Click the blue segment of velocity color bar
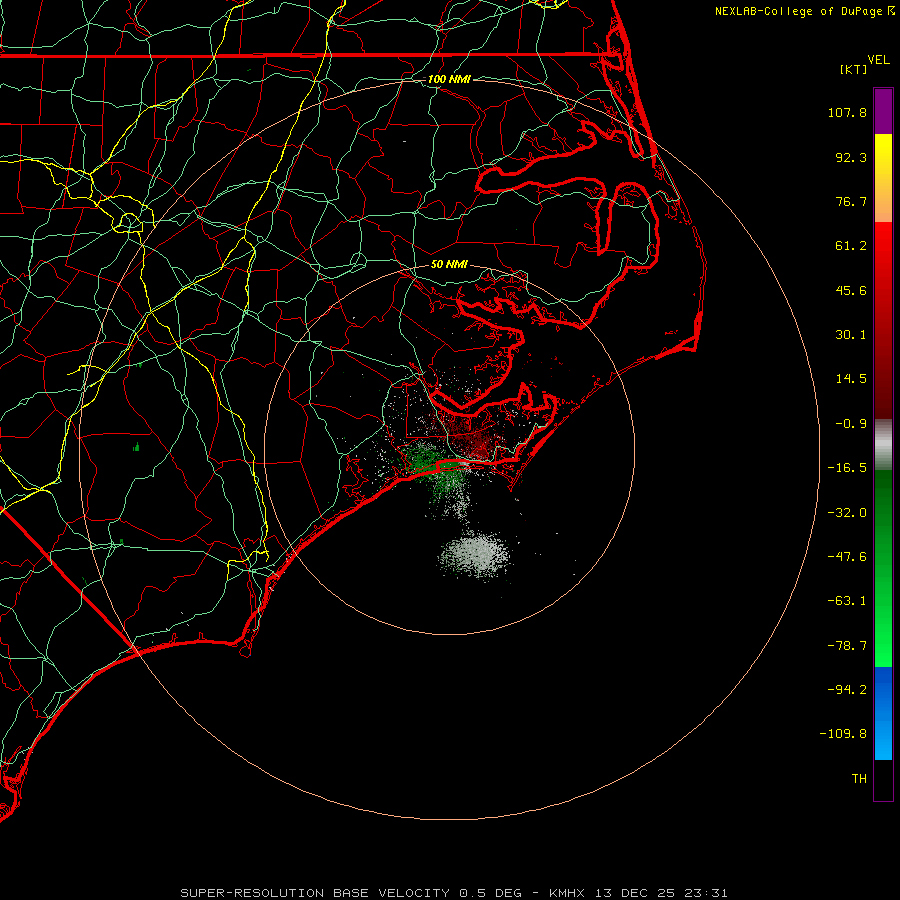Viewport: 900px width, 900px height. pyautogui.click(x=883, y=713)
